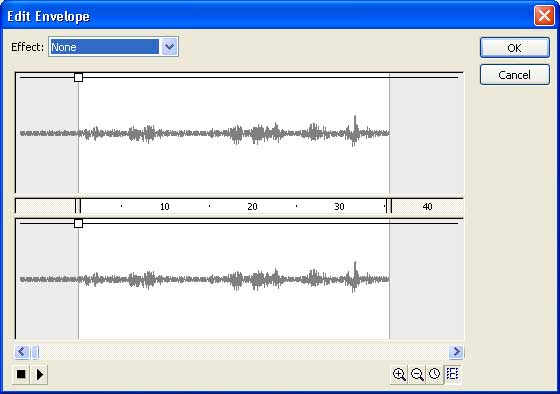Switch timeline units to seconds clock icon

[435, 374]
